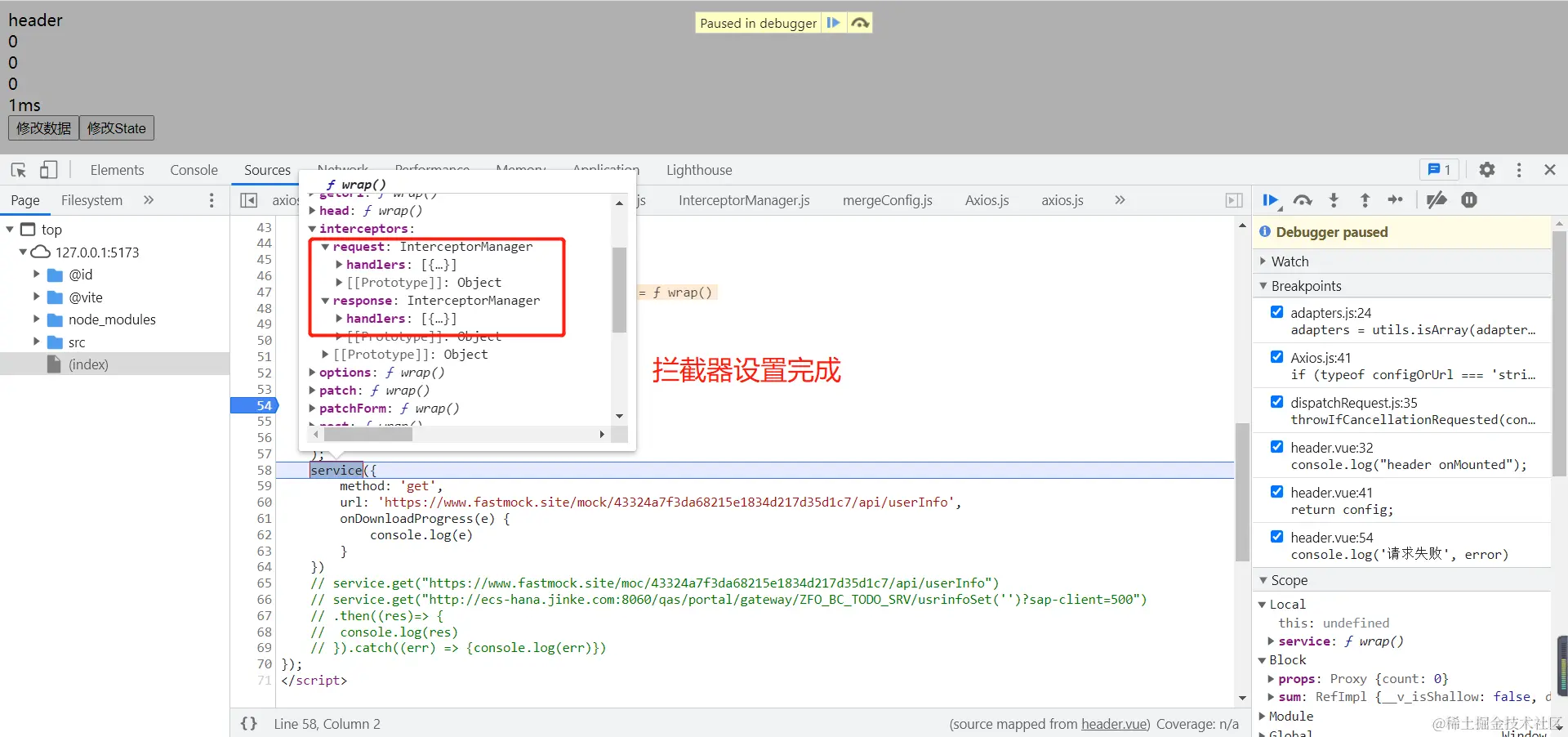Viewport: 1568px width, 737px height.
Task: Open the mergeConfig.js file tab
Action: 888,200
